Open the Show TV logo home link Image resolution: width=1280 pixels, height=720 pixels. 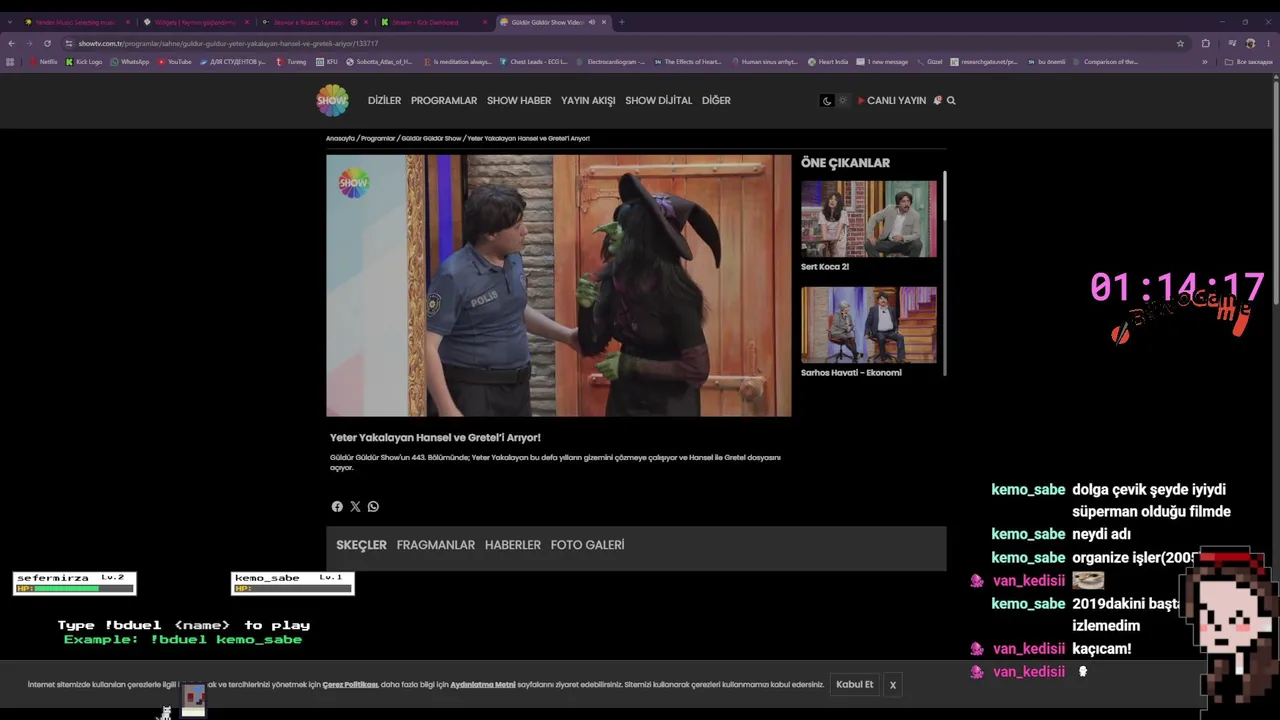[333, 100]
